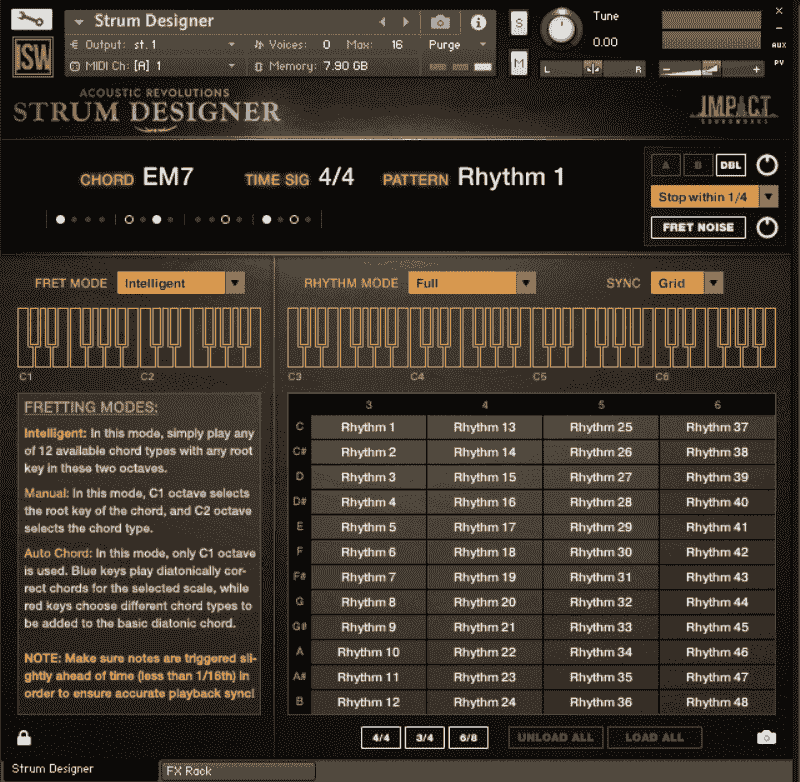800x782 pixels.
Task: Mute the instrument with the M button
Action: click(518, 62)
